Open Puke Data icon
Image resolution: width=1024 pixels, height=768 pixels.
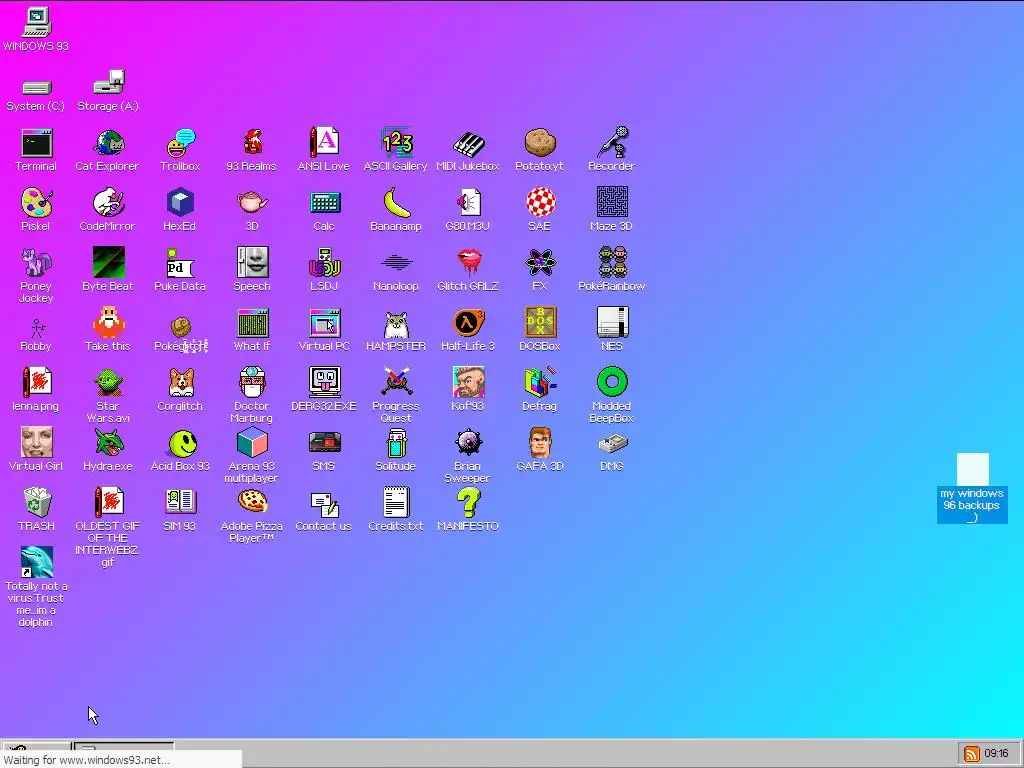pyautogui.click(x=180, y=263)
